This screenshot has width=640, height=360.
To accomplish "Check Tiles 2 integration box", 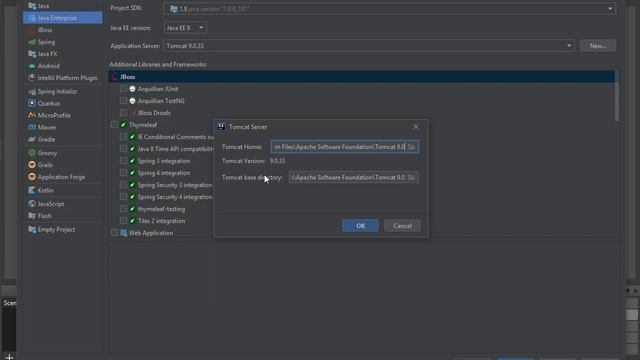I will 123,221.
